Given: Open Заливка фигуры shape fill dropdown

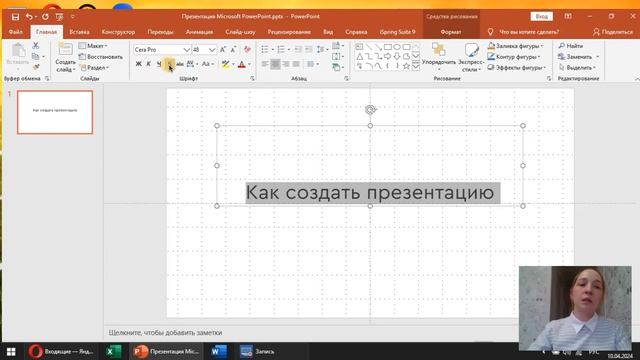Looking at the screenshot, I should click(516, 46).
